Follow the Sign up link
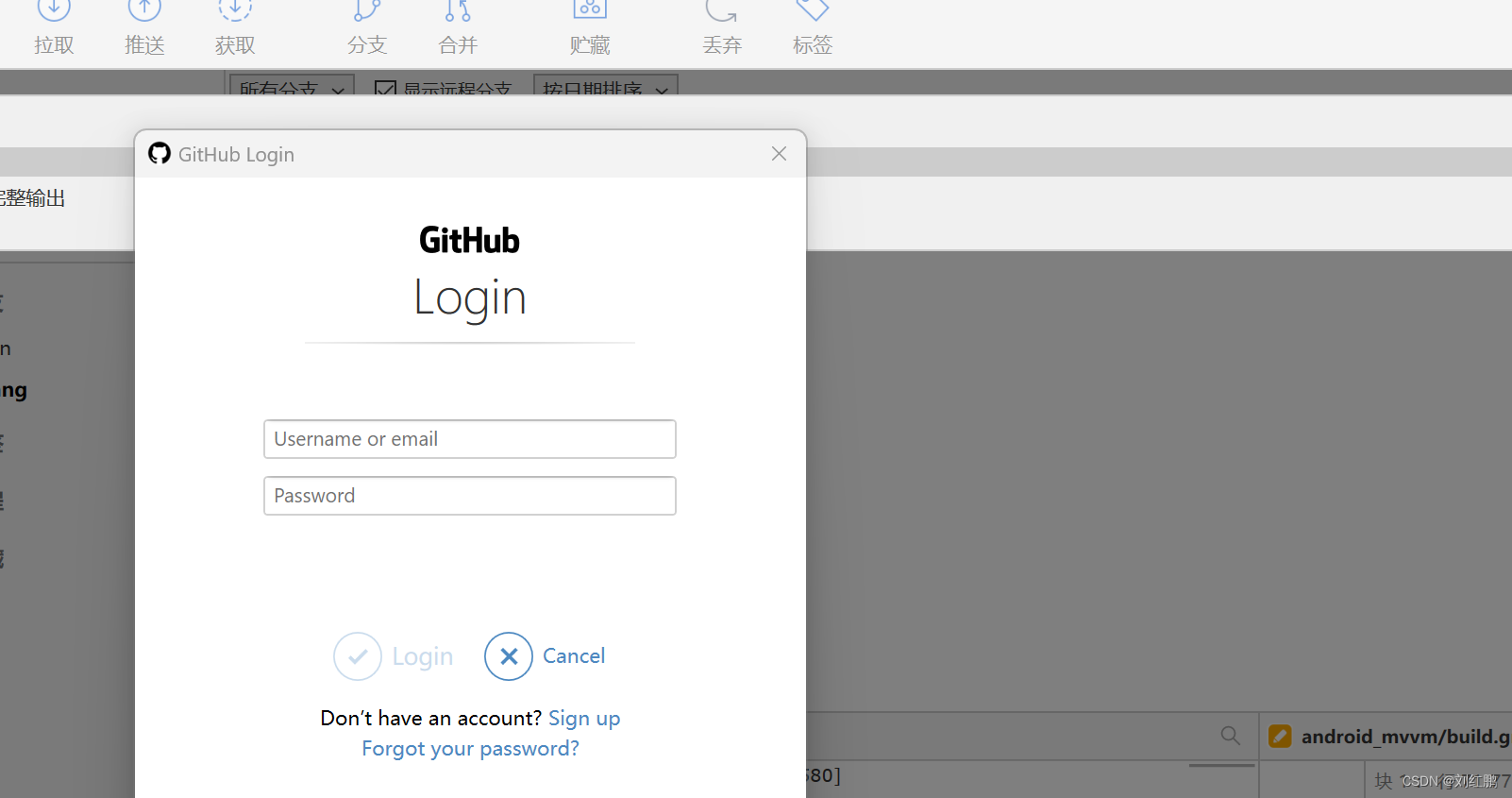This screenshot has height=798, width=1512. 584,719
